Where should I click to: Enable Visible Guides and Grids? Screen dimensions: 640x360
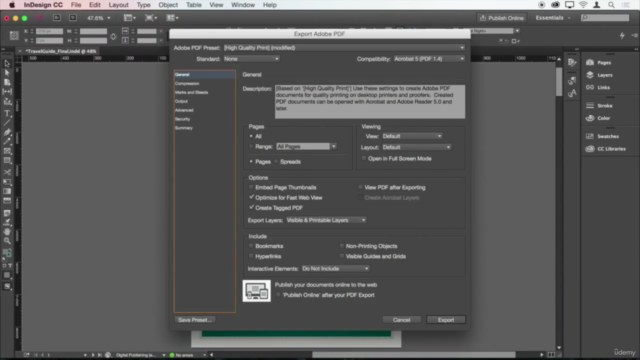[342, 256]
